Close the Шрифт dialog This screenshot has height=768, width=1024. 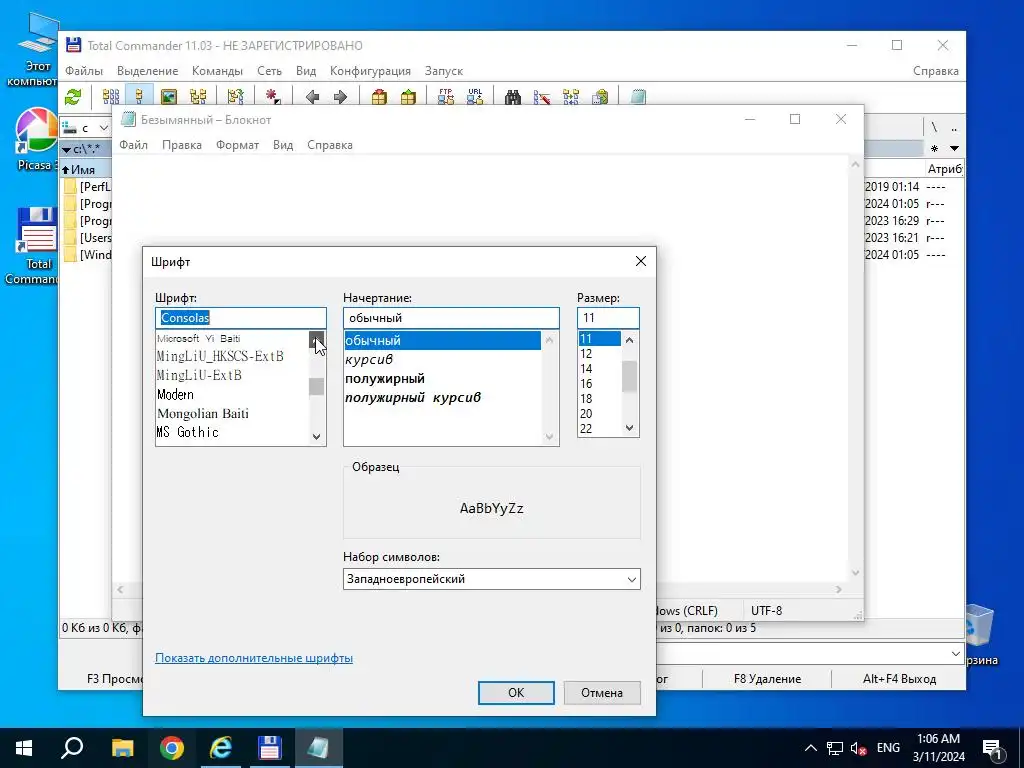(x=641, y=261)
